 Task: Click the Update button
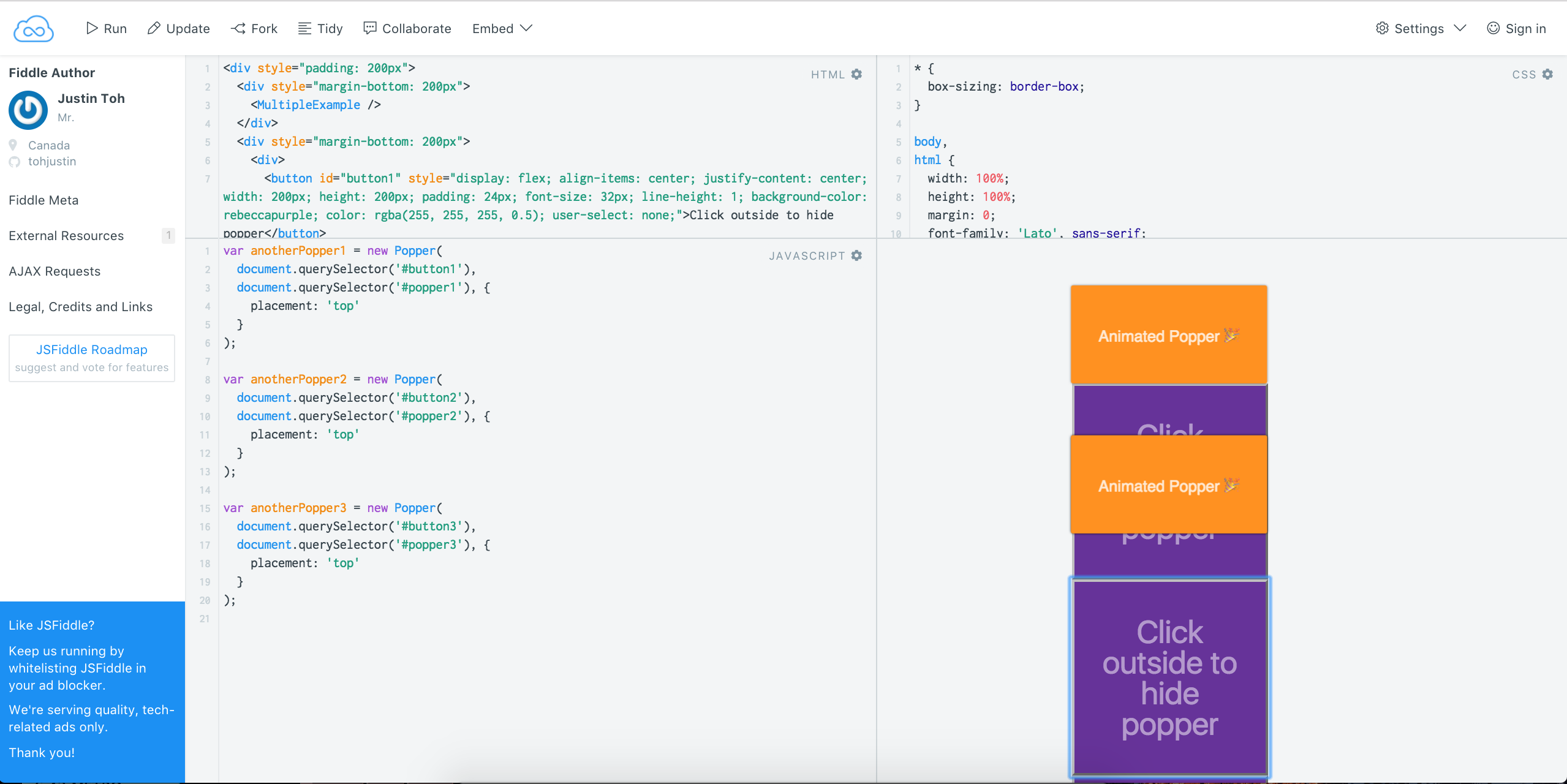[x=178, y=28]
